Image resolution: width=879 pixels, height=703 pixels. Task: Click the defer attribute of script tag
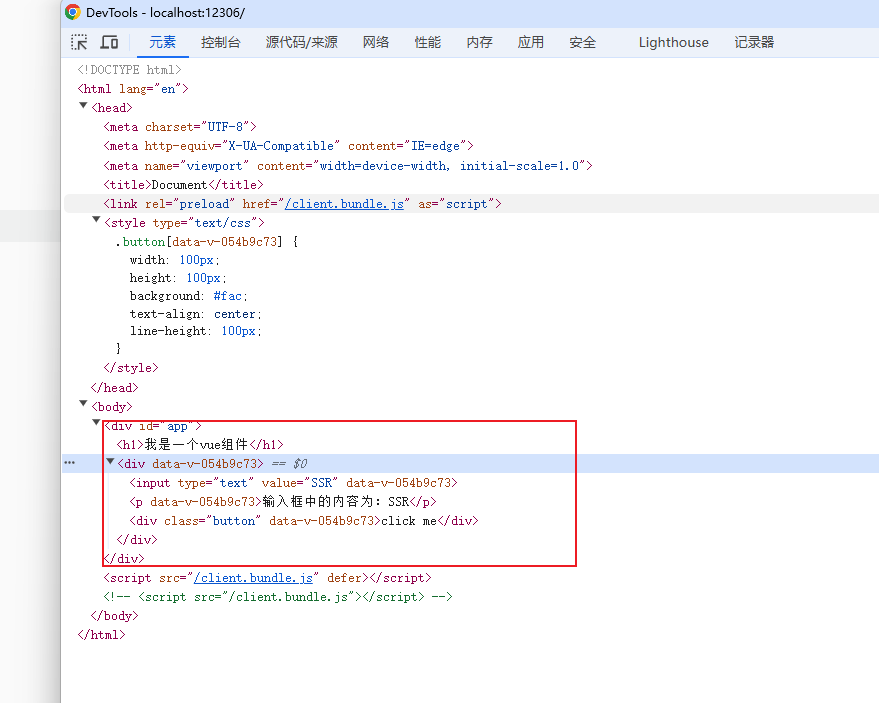[344, 578]
